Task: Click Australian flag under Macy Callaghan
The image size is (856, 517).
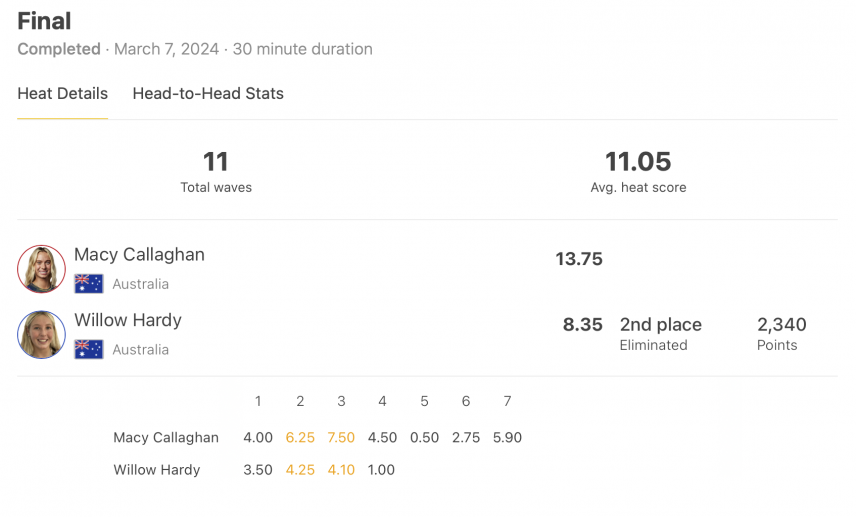Action: (89, 284)
